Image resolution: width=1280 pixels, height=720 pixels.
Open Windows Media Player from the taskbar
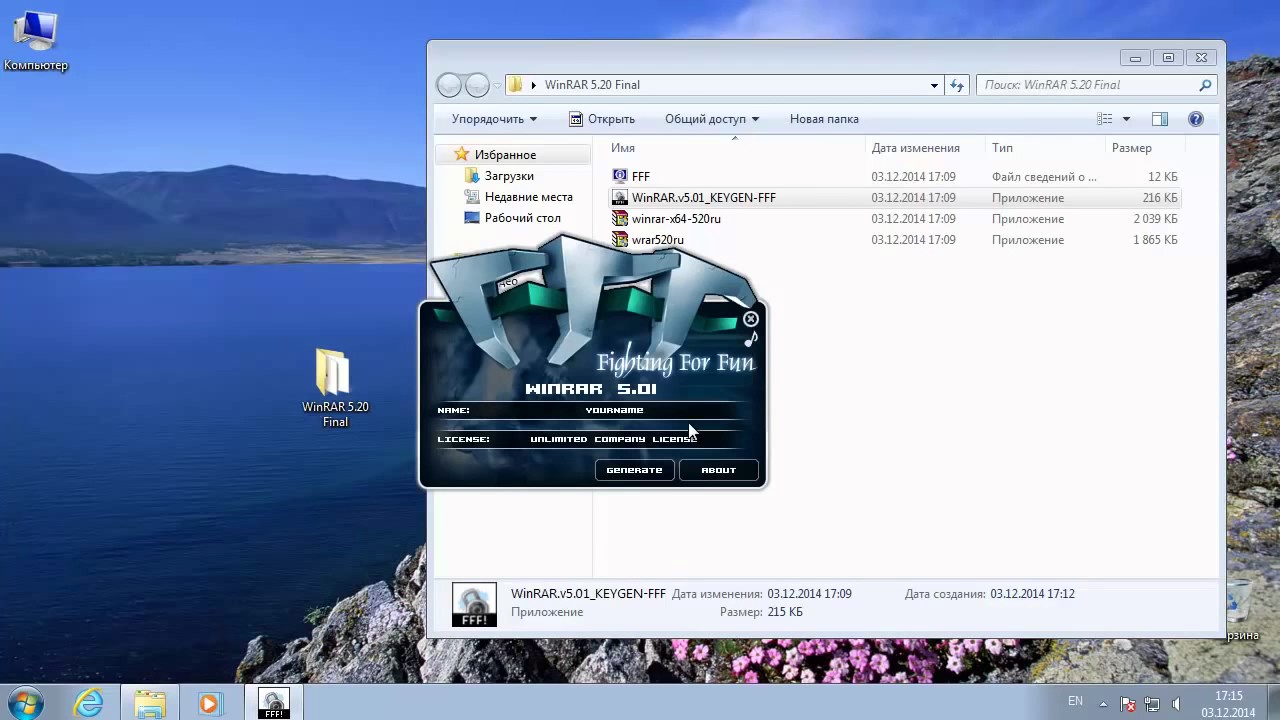[209, 703]
